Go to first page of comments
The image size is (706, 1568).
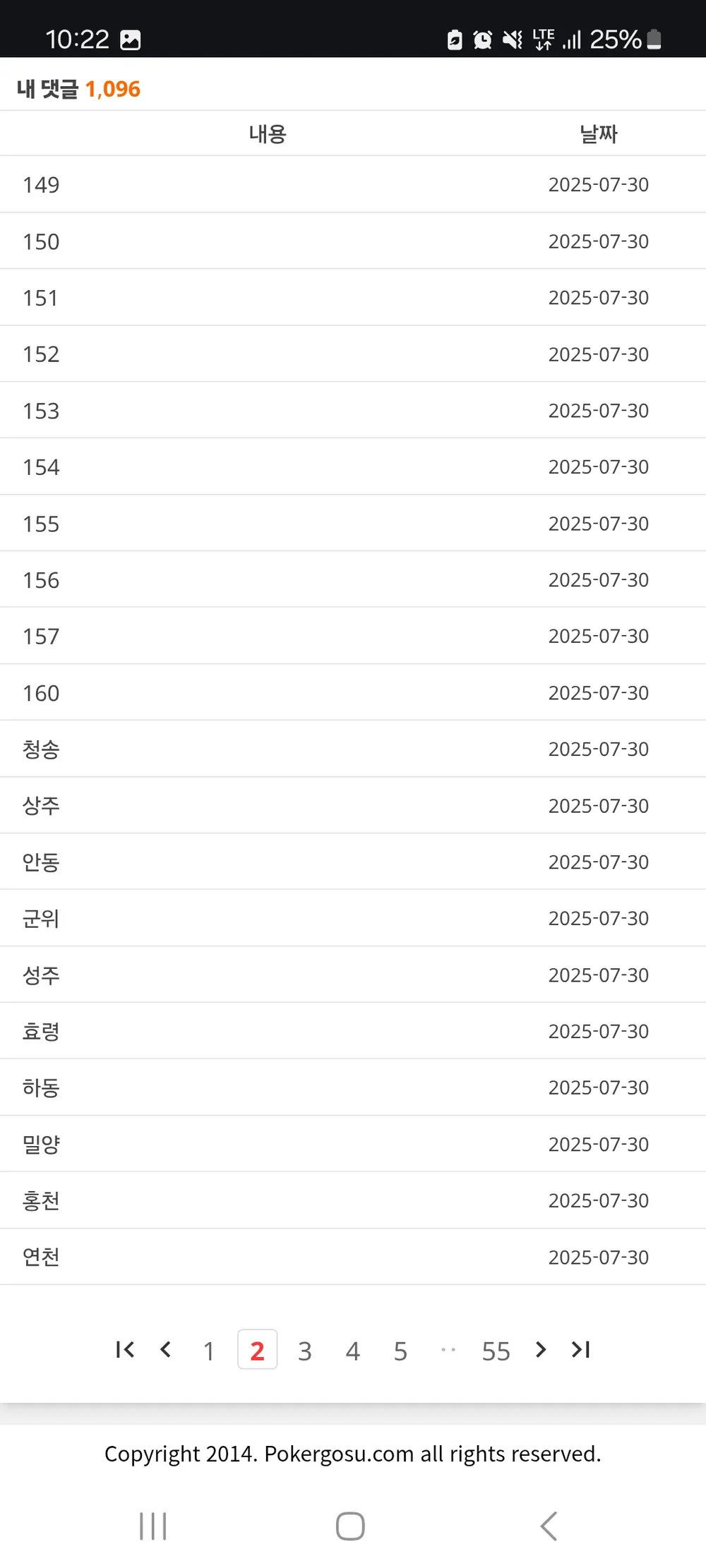125,1349
